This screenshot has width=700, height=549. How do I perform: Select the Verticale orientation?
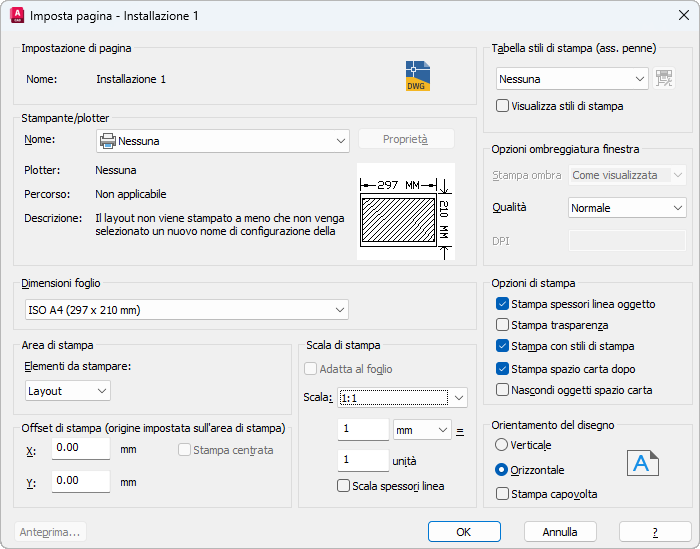point(502,445)
